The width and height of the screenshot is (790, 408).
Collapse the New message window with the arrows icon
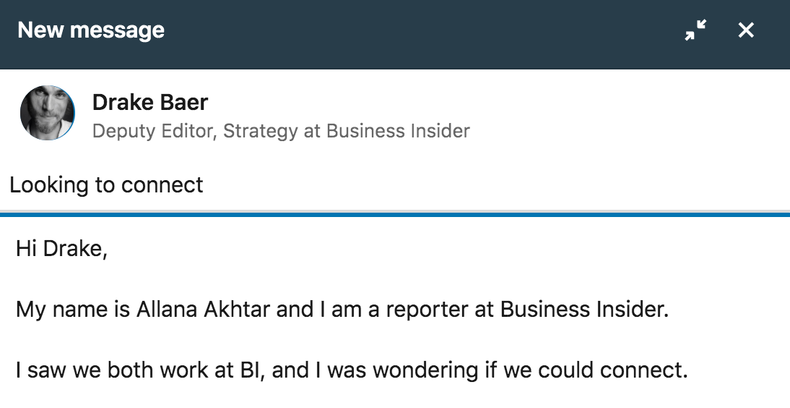(695, 31)
